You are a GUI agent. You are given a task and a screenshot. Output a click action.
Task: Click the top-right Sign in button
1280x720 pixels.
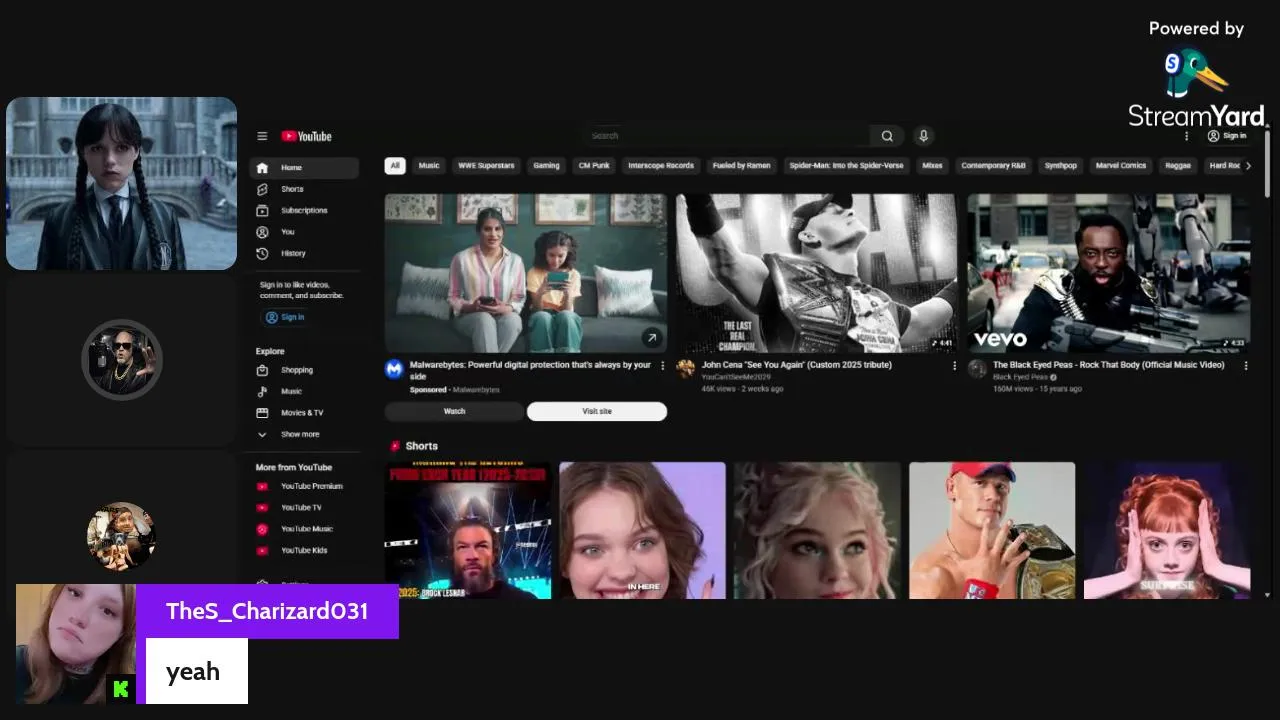[1227, 136]
